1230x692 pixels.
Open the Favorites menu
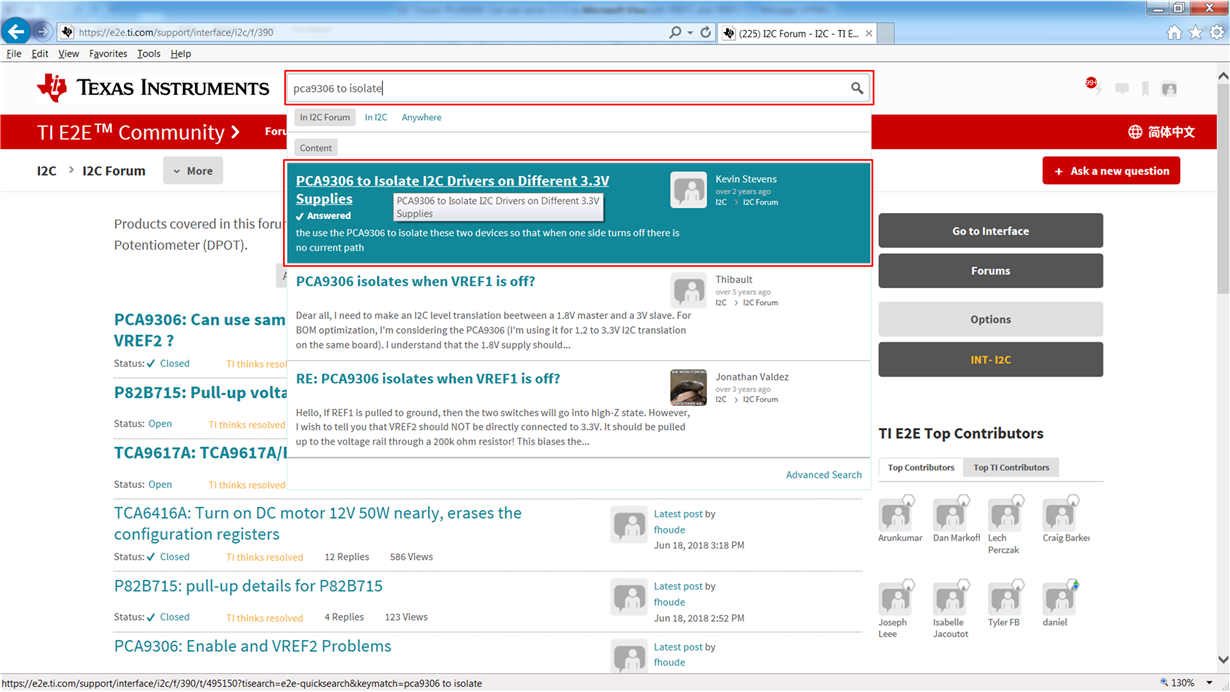point(108,54)
